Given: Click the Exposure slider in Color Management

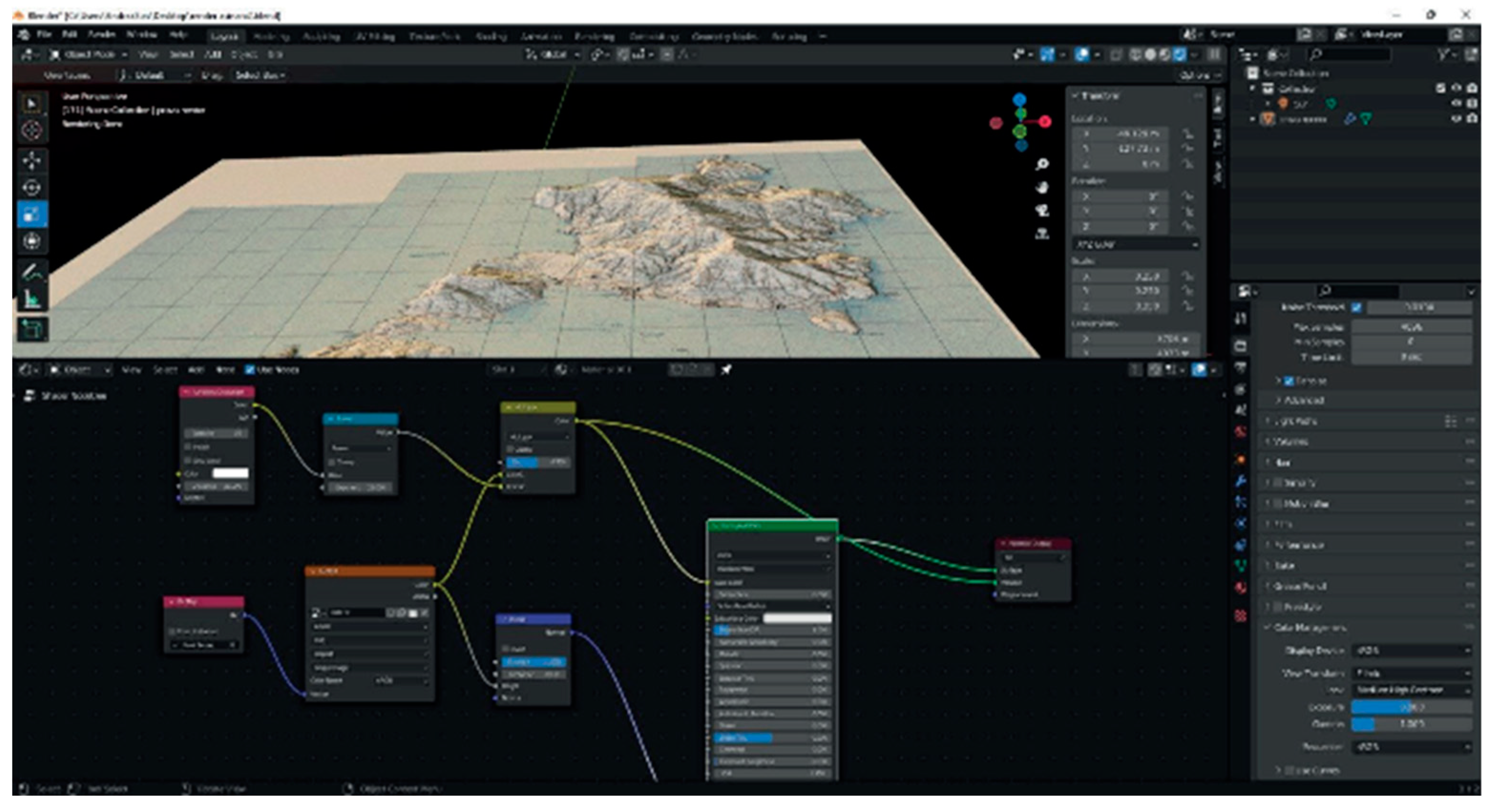Looking at the screenshot, I should [x=1411, y=707].
